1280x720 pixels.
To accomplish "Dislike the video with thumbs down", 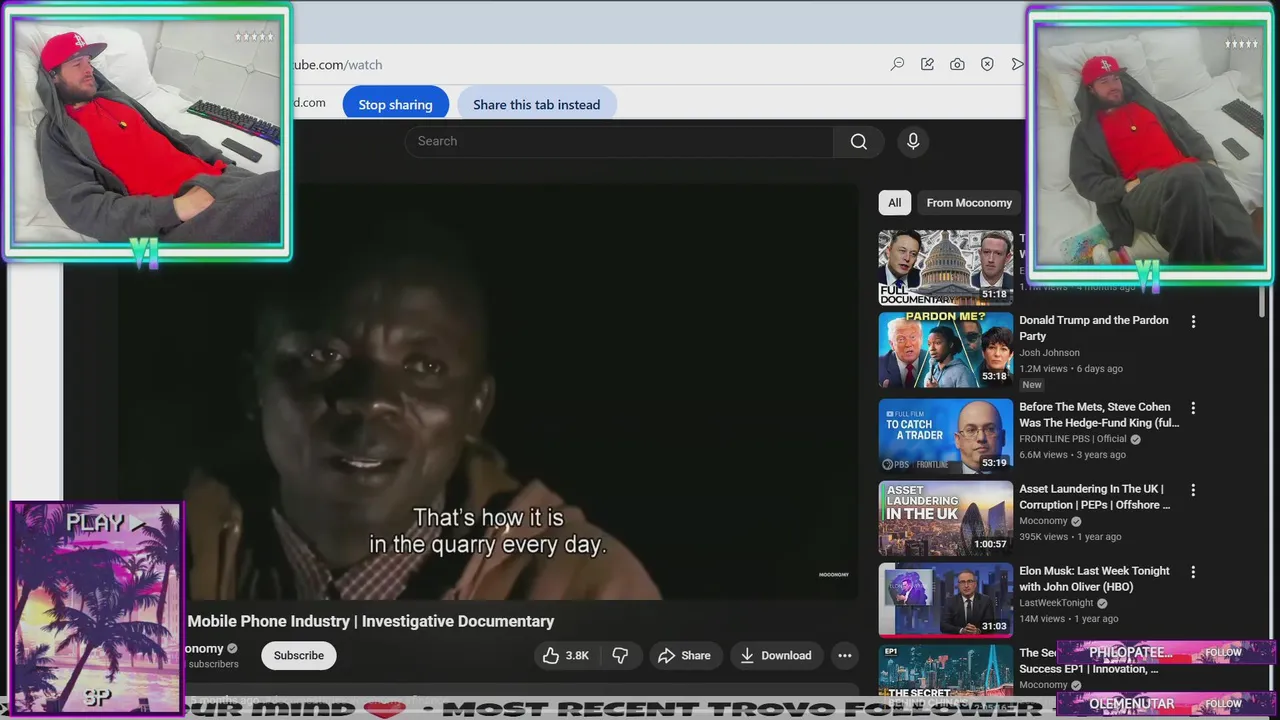I will [620, 655].
